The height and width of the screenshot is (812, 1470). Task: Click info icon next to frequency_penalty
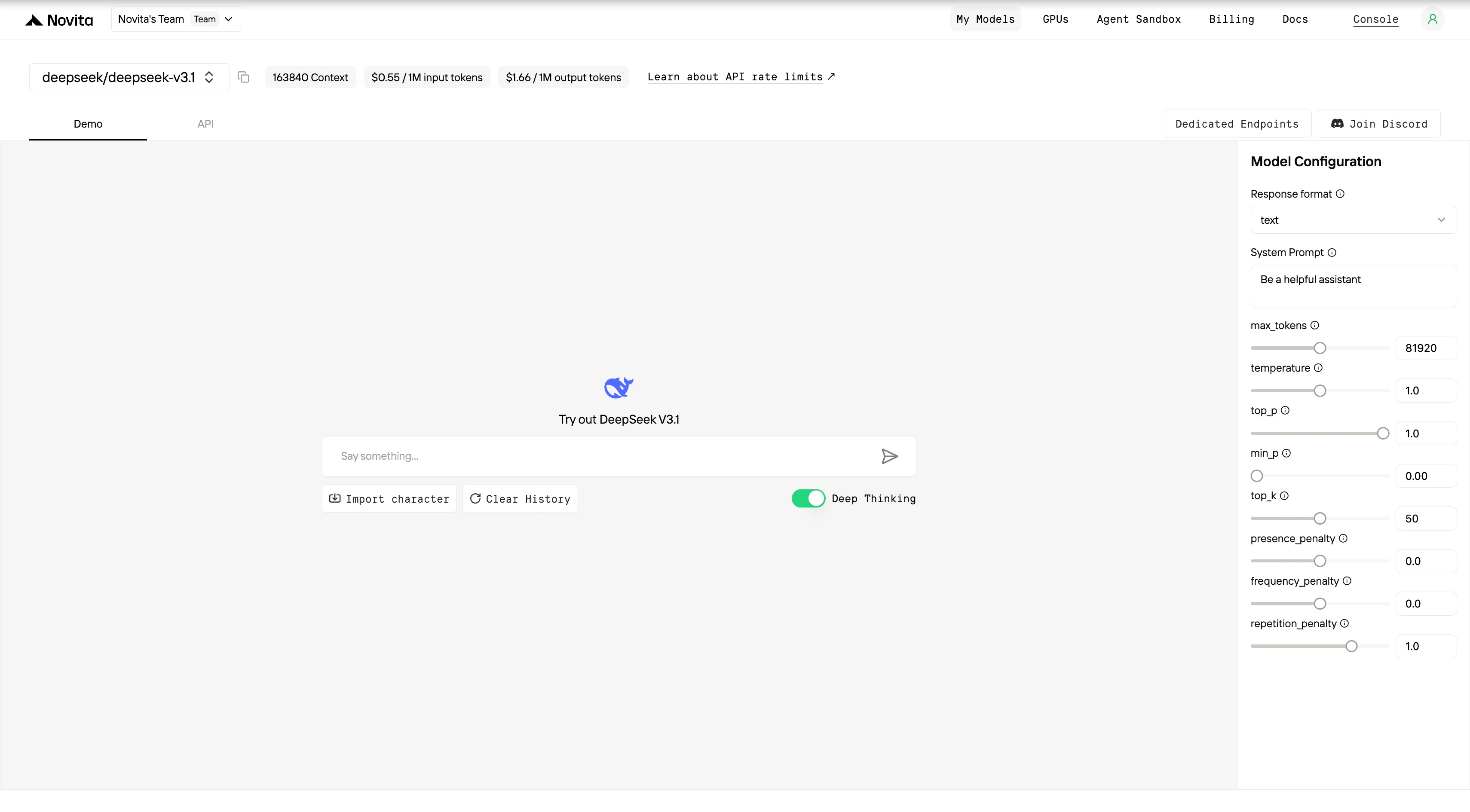tap(1347, 581)
